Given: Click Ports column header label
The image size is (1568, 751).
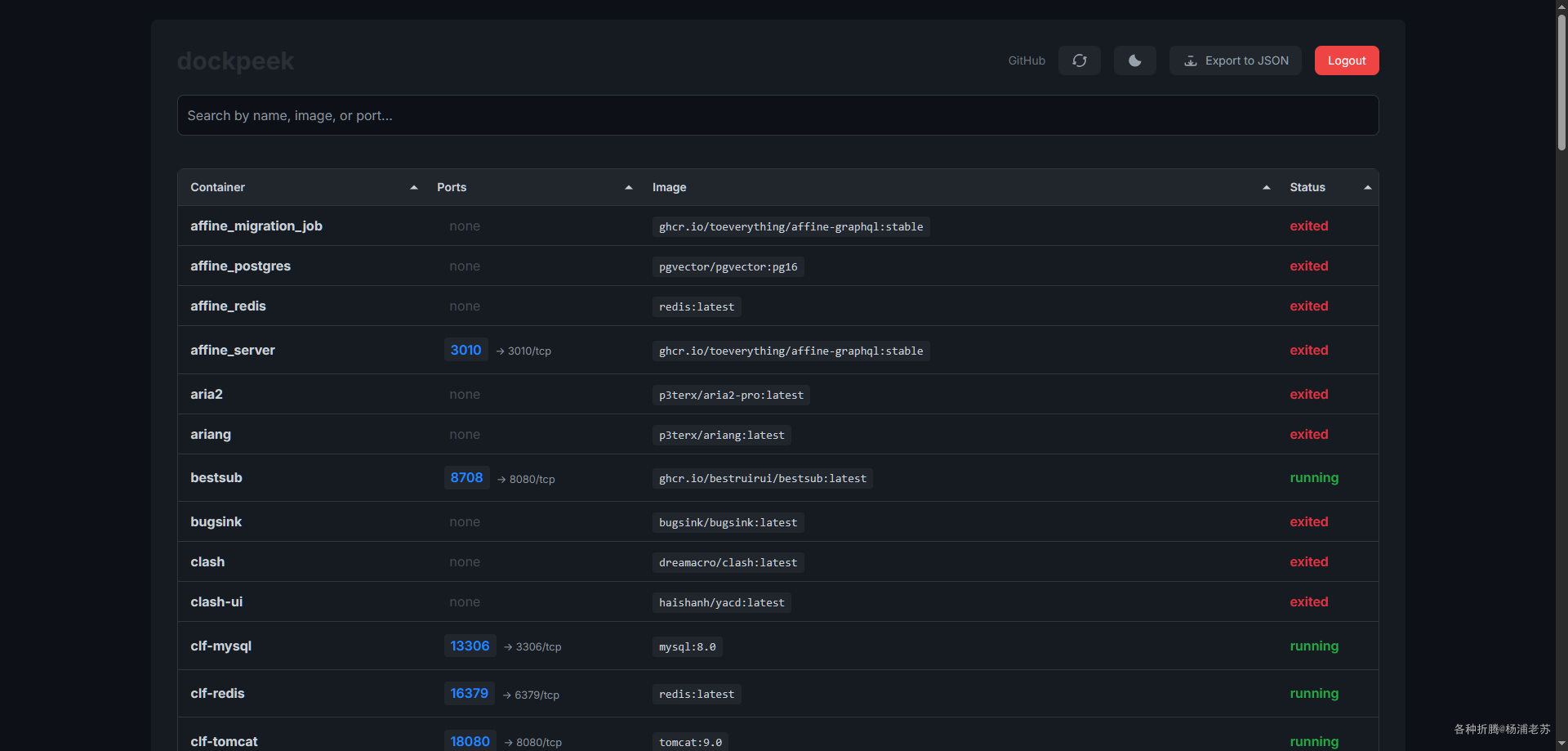Looking at the screenshot, I should (x=452, y=187).
